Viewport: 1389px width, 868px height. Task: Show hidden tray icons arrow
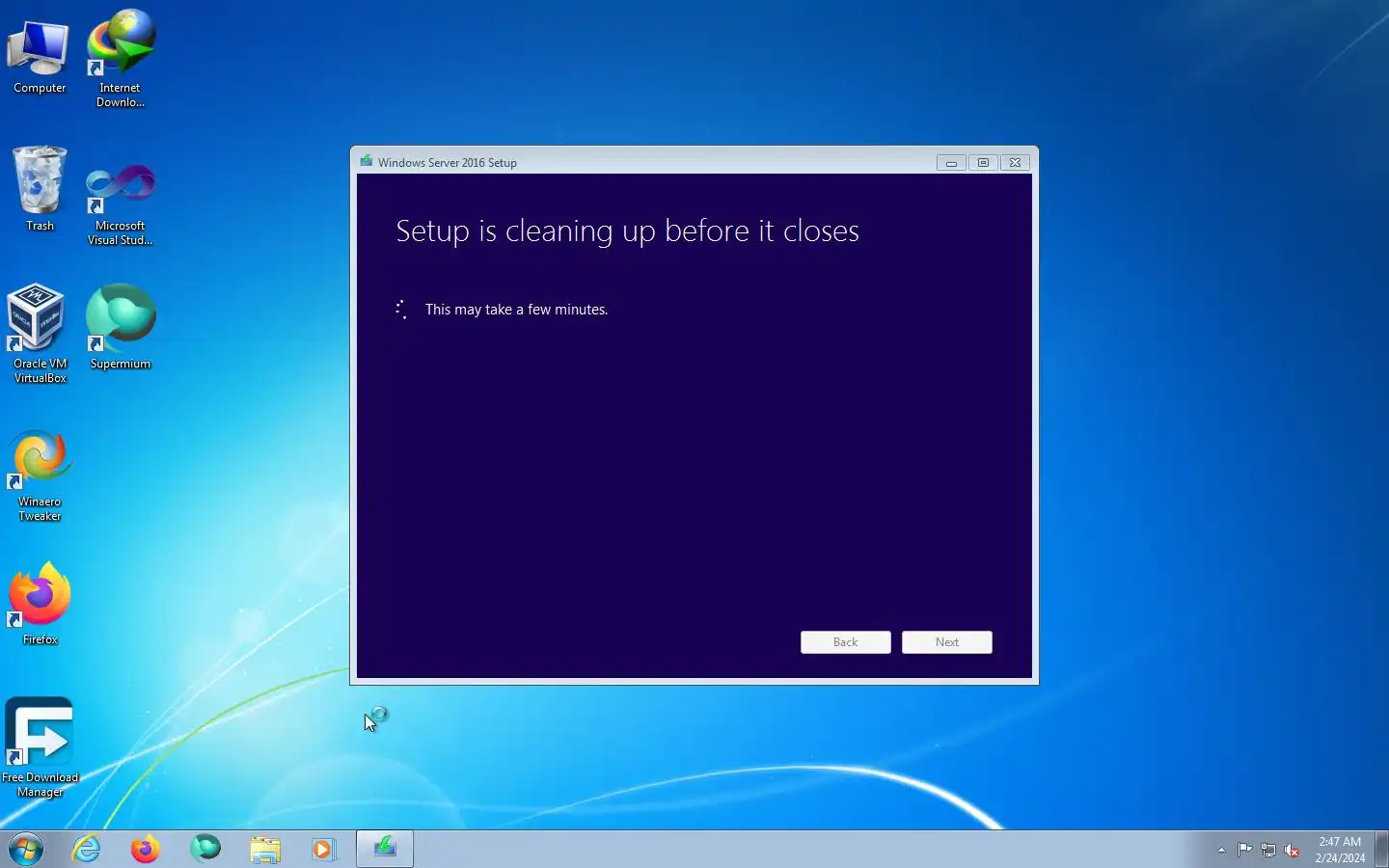coord(1221,850)
